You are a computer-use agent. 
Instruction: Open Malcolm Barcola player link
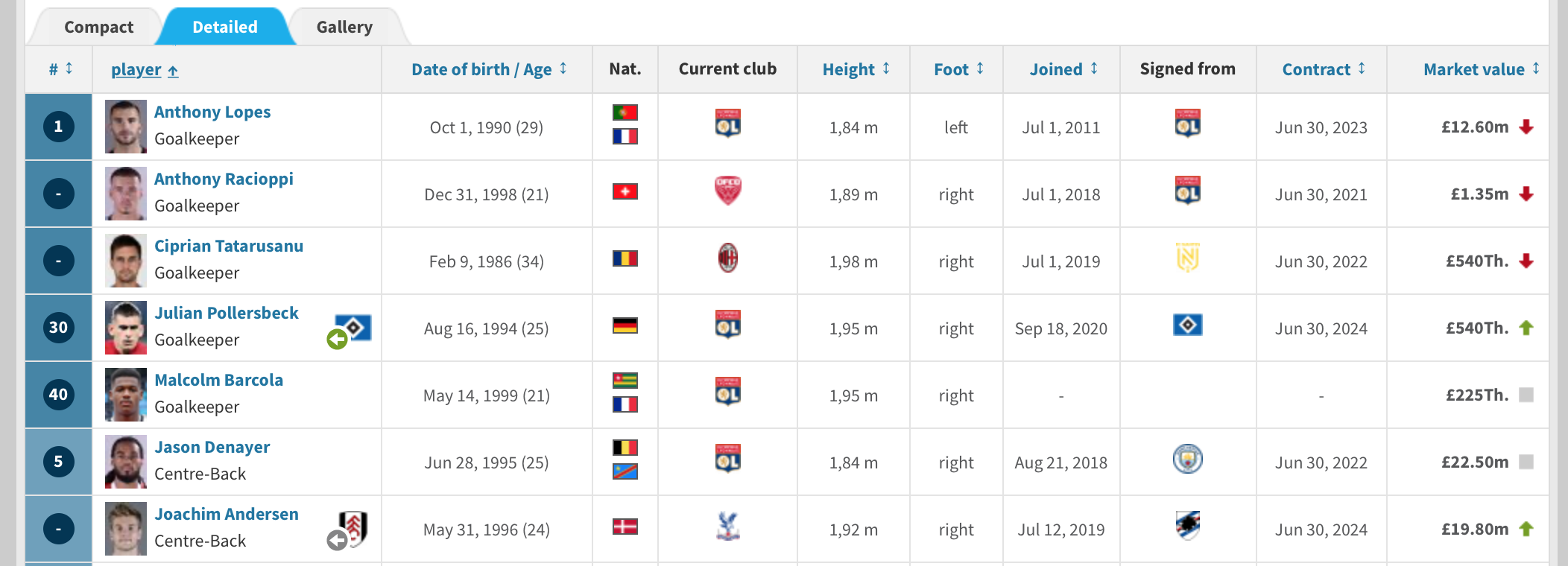(218, 380)
